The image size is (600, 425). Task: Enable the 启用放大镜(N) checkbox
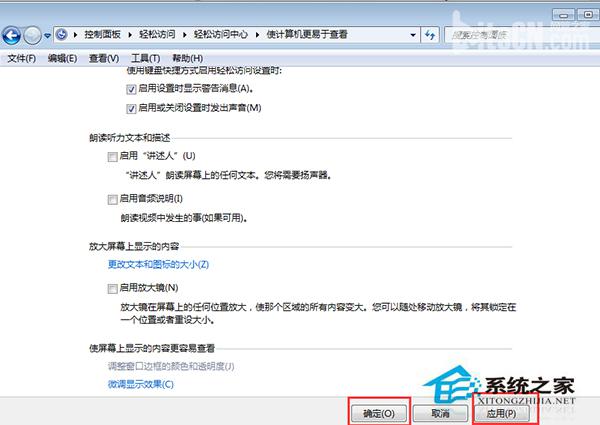112,288
